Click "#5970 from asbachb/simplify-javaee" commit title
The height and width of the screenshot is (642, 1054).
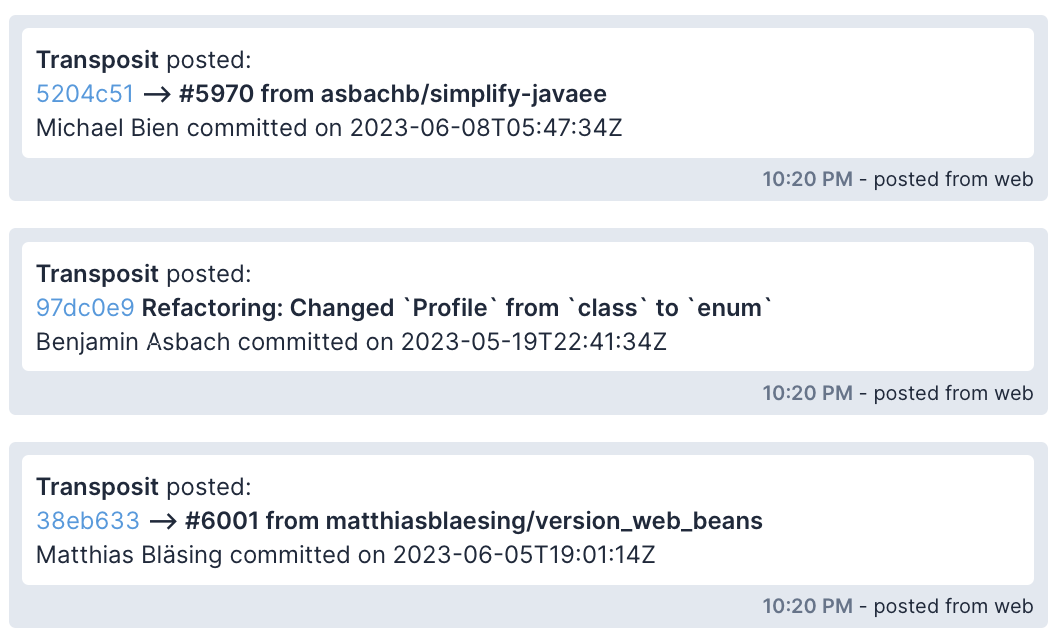click(393, 94)
